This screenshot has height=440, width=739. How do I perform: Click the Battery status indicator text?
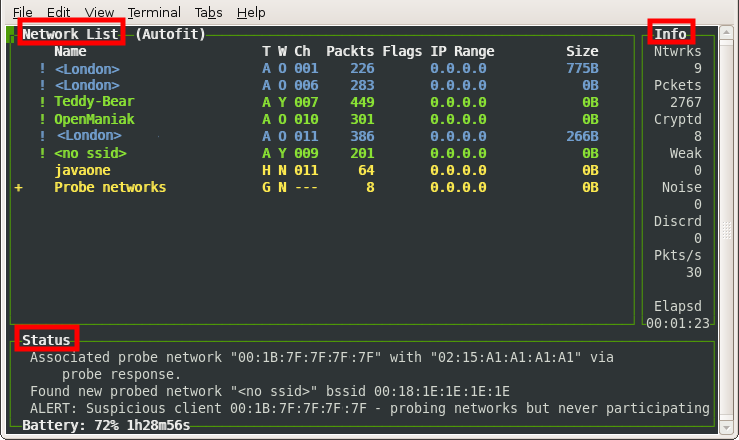tap(106, 425)
